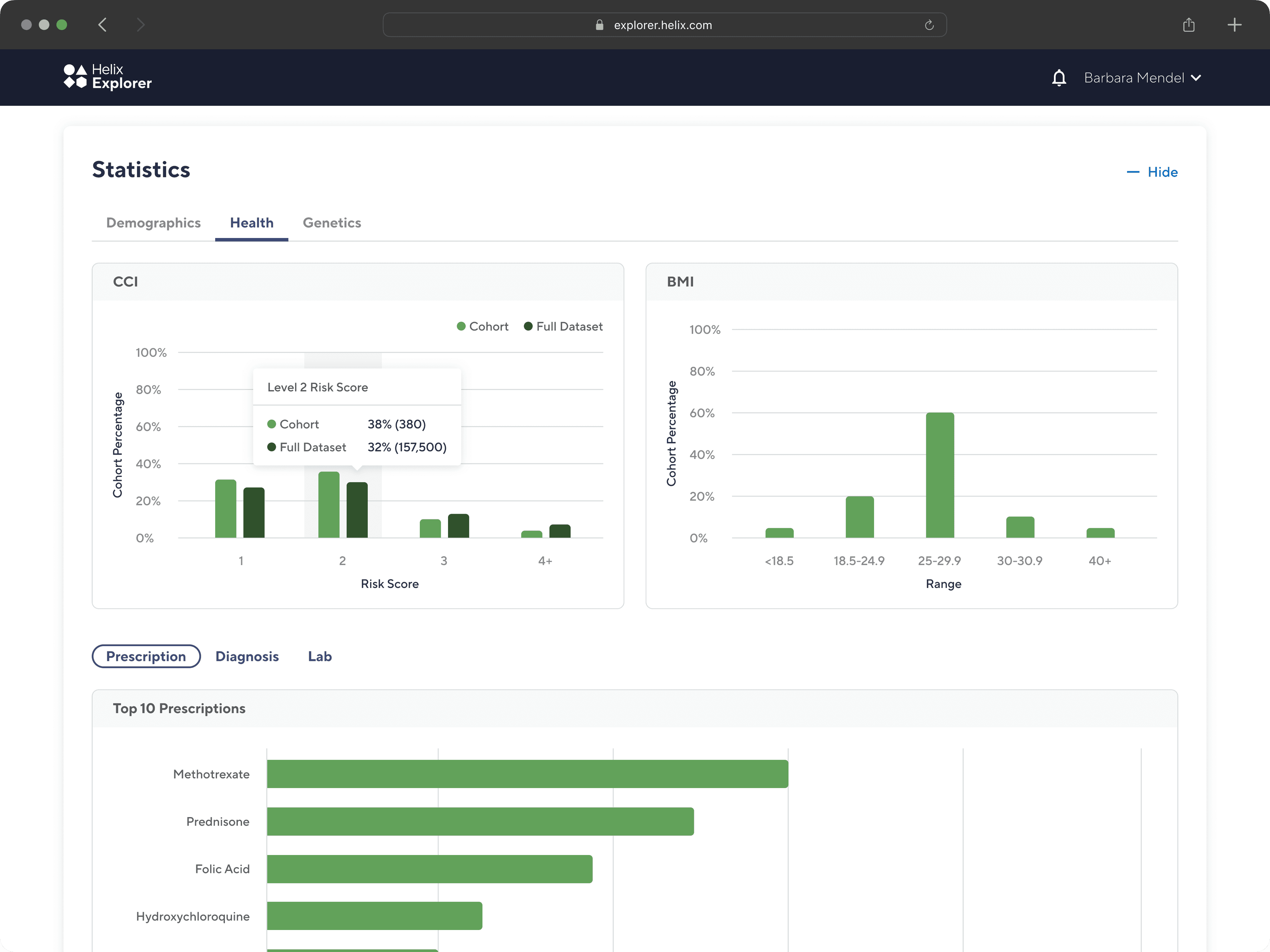Click the Helix Explorer logo
Image resolution: width=1270 pixels, height=952 pixels.
107,77
